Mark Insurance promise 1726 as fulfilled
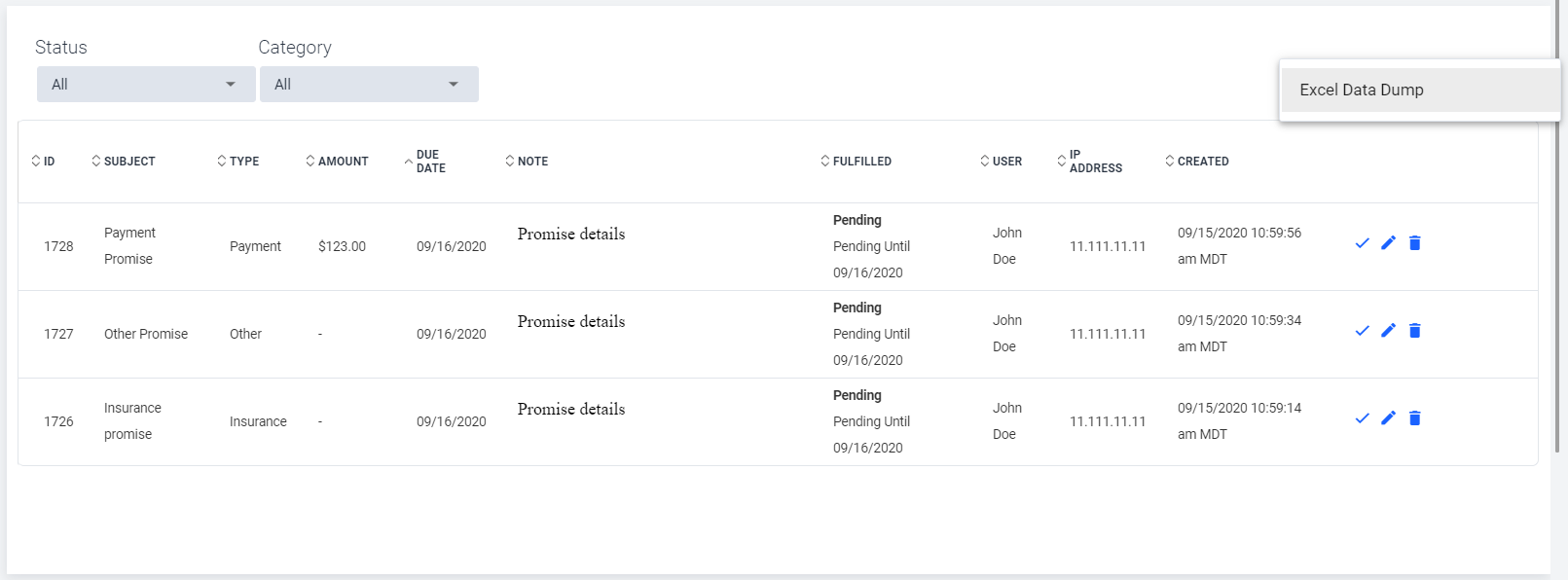The height and width of the screenshot is (580, 1568). click(x=1362, y=418)
